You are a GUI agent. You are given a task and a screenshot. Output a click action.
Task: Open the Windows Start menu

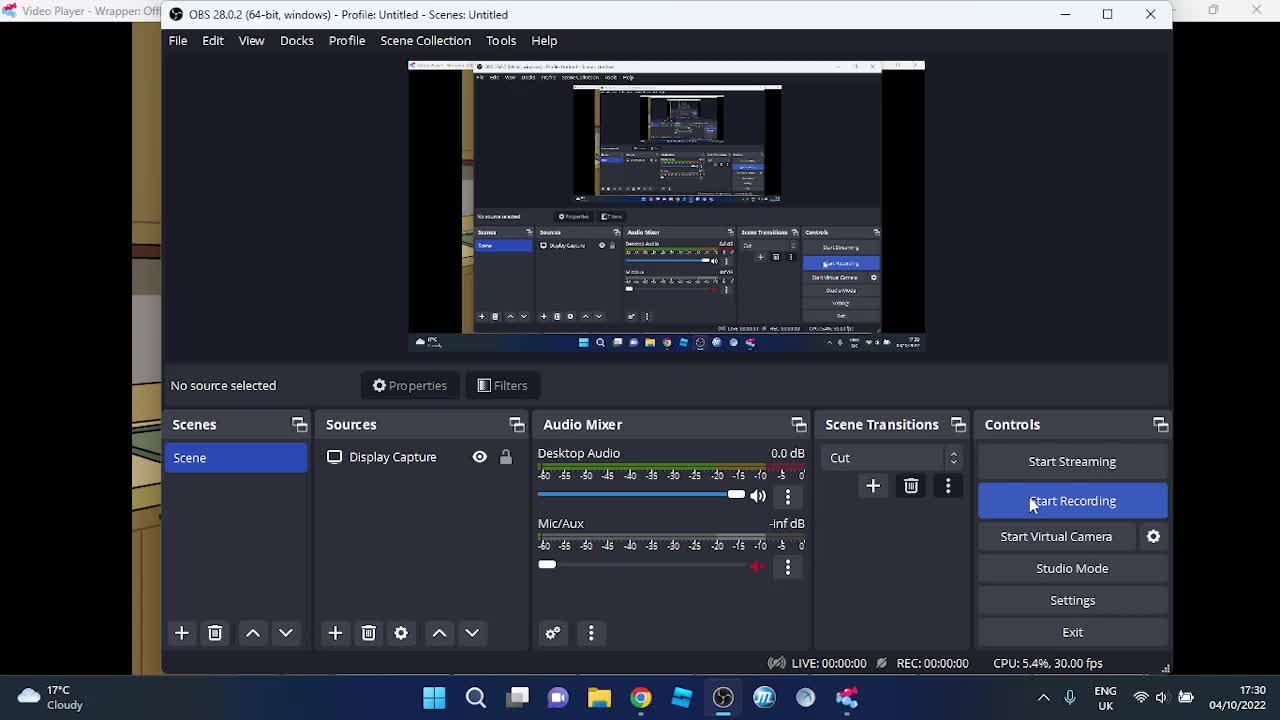434,698
